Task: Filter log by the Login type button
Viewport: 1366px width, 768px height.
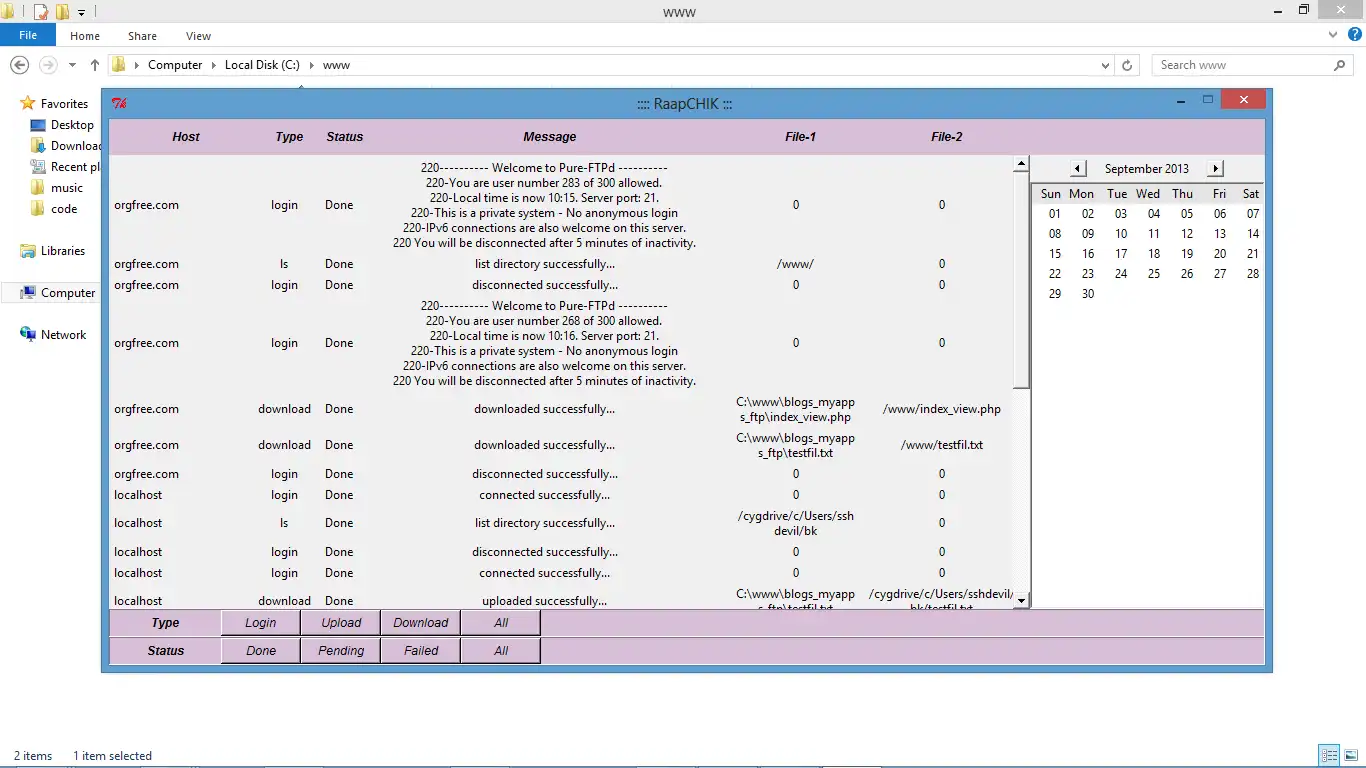Action: [261, 623]
